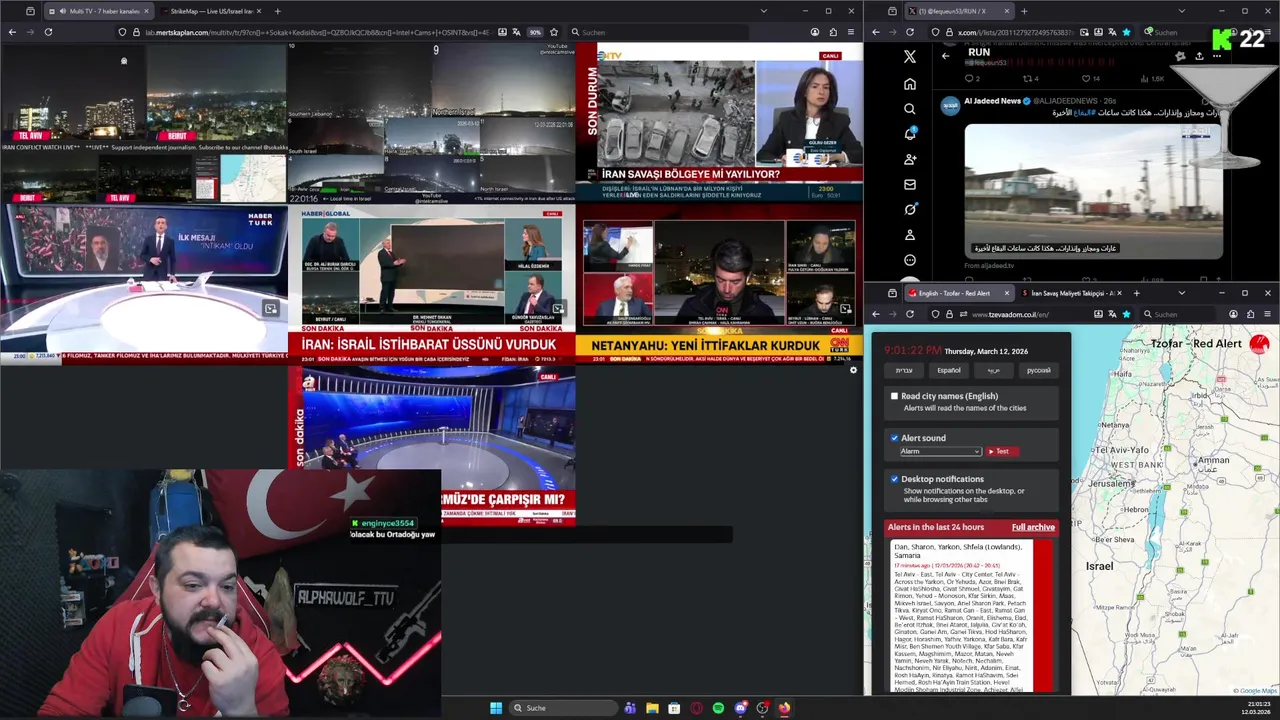Open Al Jadeed News profile name

point(992,101)
